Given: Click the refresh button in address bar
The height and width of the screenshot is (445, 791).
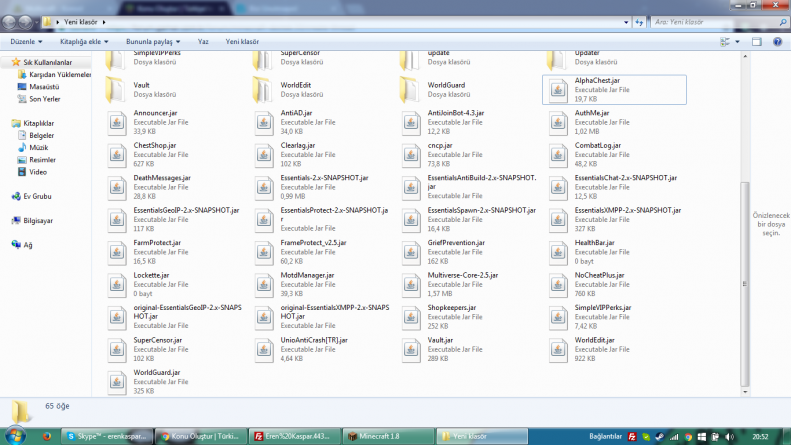Looking at the screenshot, I should click(x=640, y=22).
